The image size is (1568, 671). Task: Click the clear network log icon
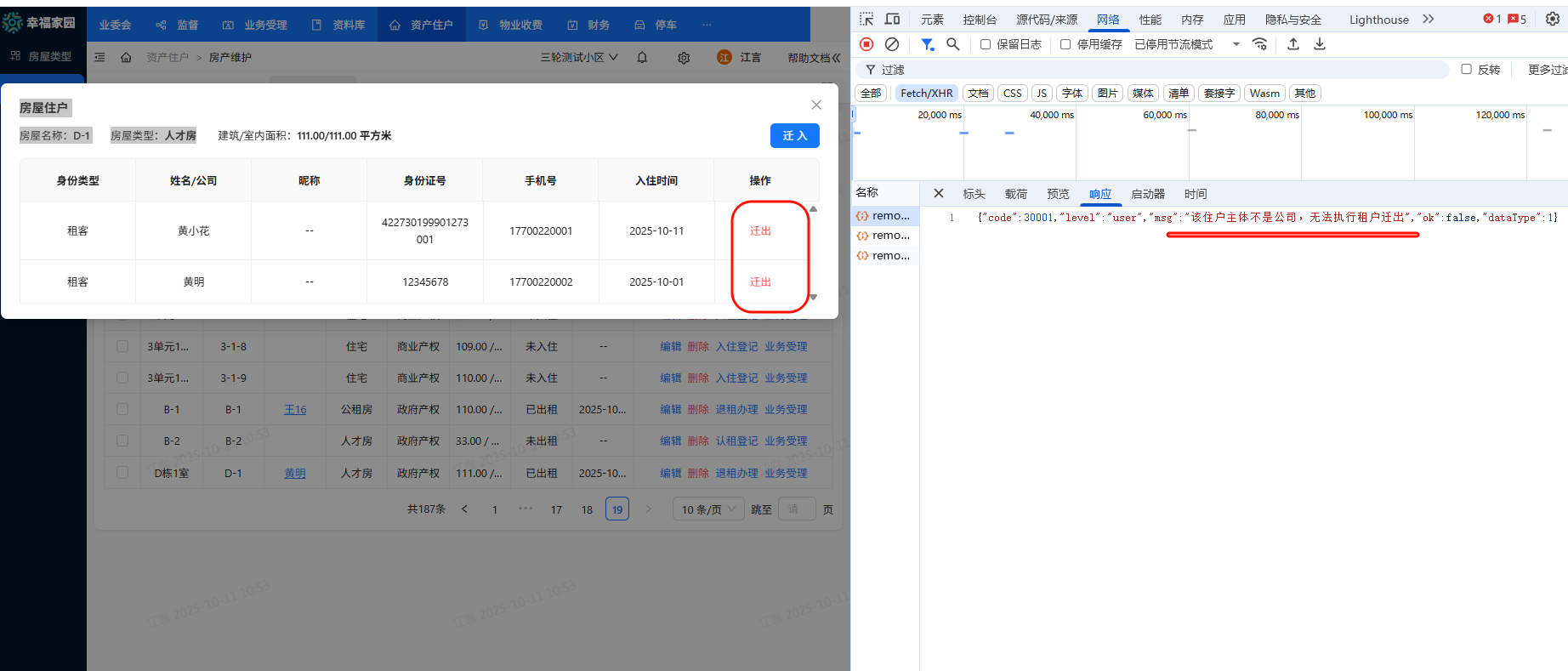(892, 44)
